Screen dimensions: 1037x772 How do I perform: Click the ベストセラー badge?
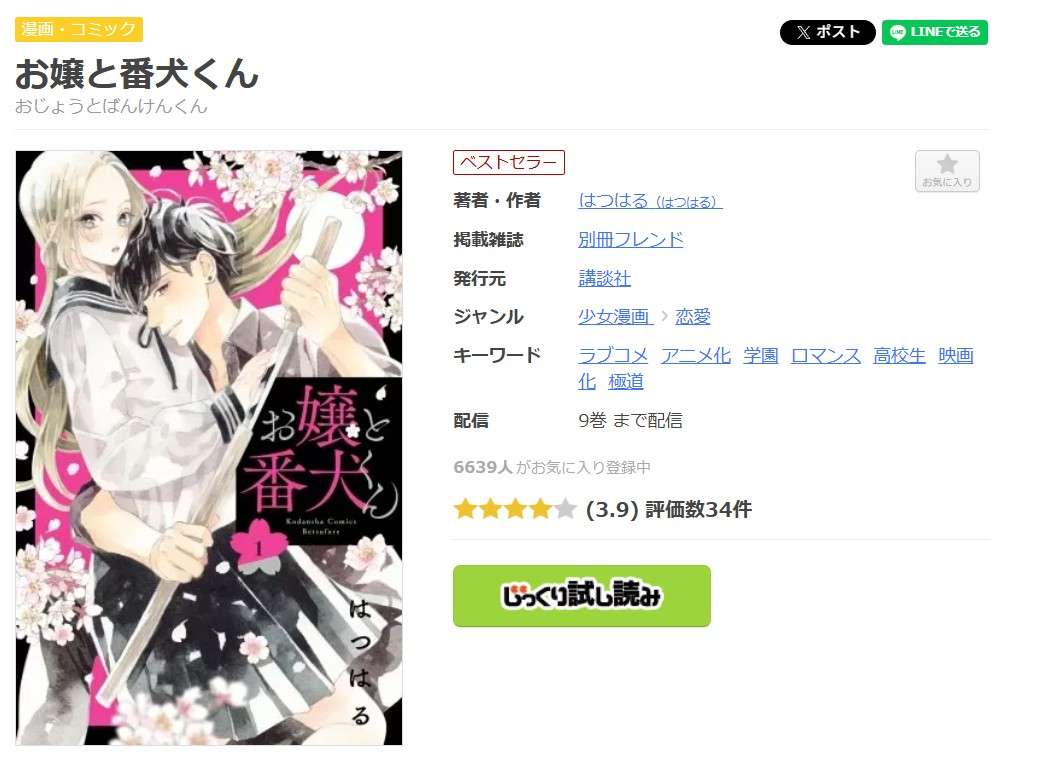509,162
